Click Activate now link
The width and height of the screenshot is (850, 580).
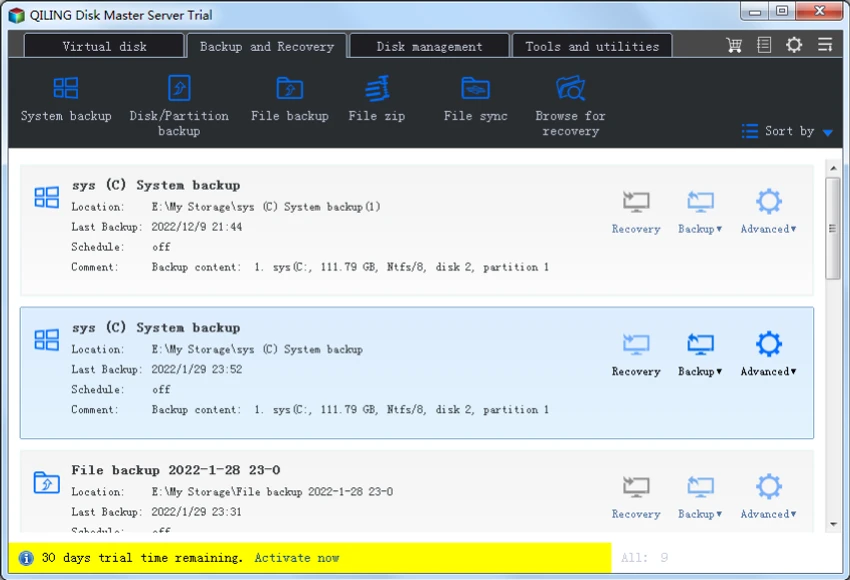tap(297, 558)
